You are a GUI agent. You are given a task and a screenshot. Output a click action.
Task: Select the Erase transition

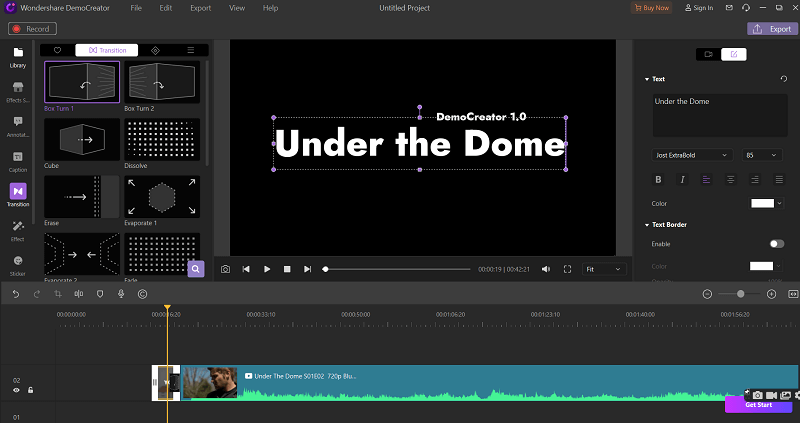[x=82, y=196]
